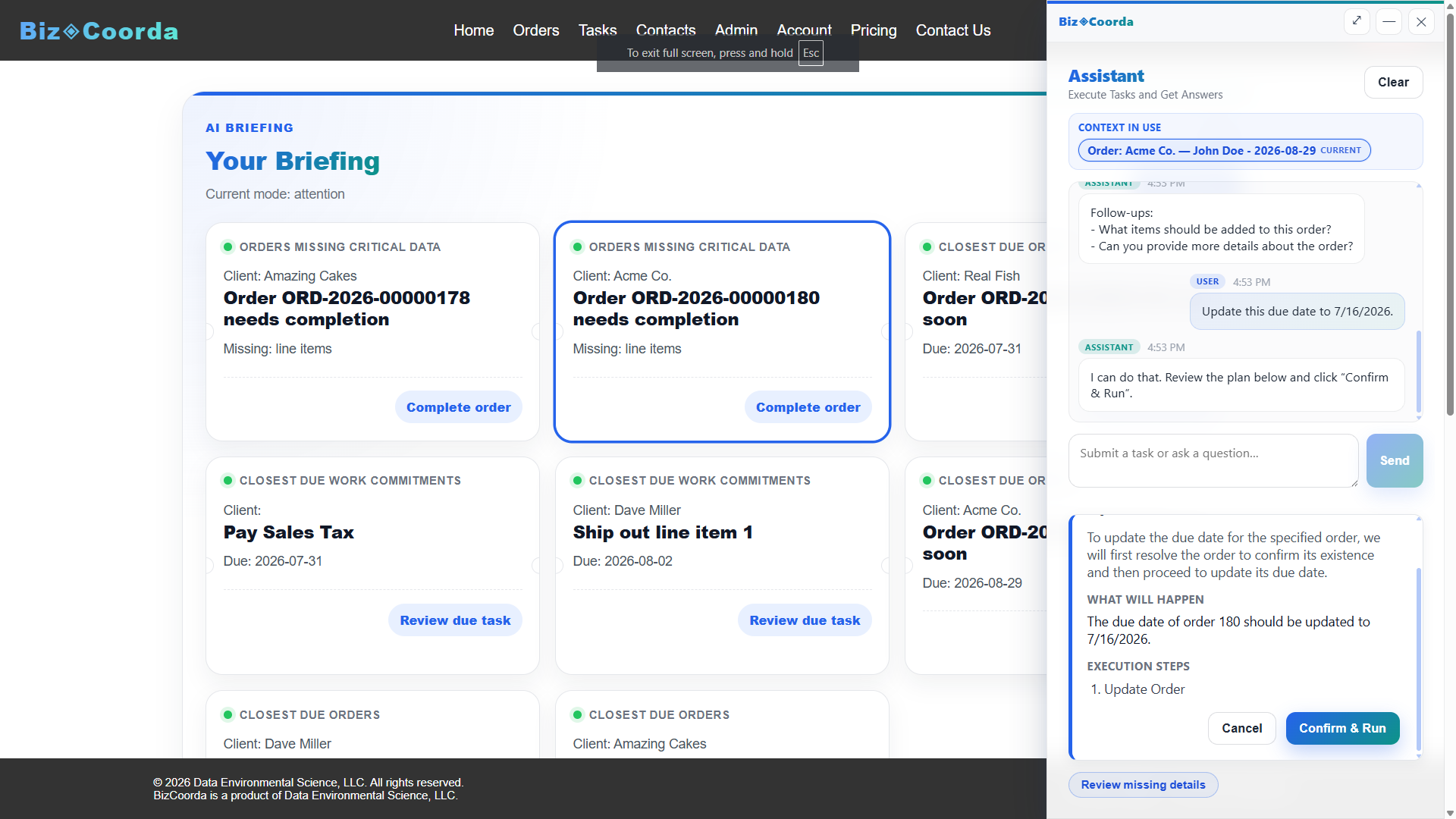Click the BizCoorda logo in header

pyautogui.click(x=99, y=30)
